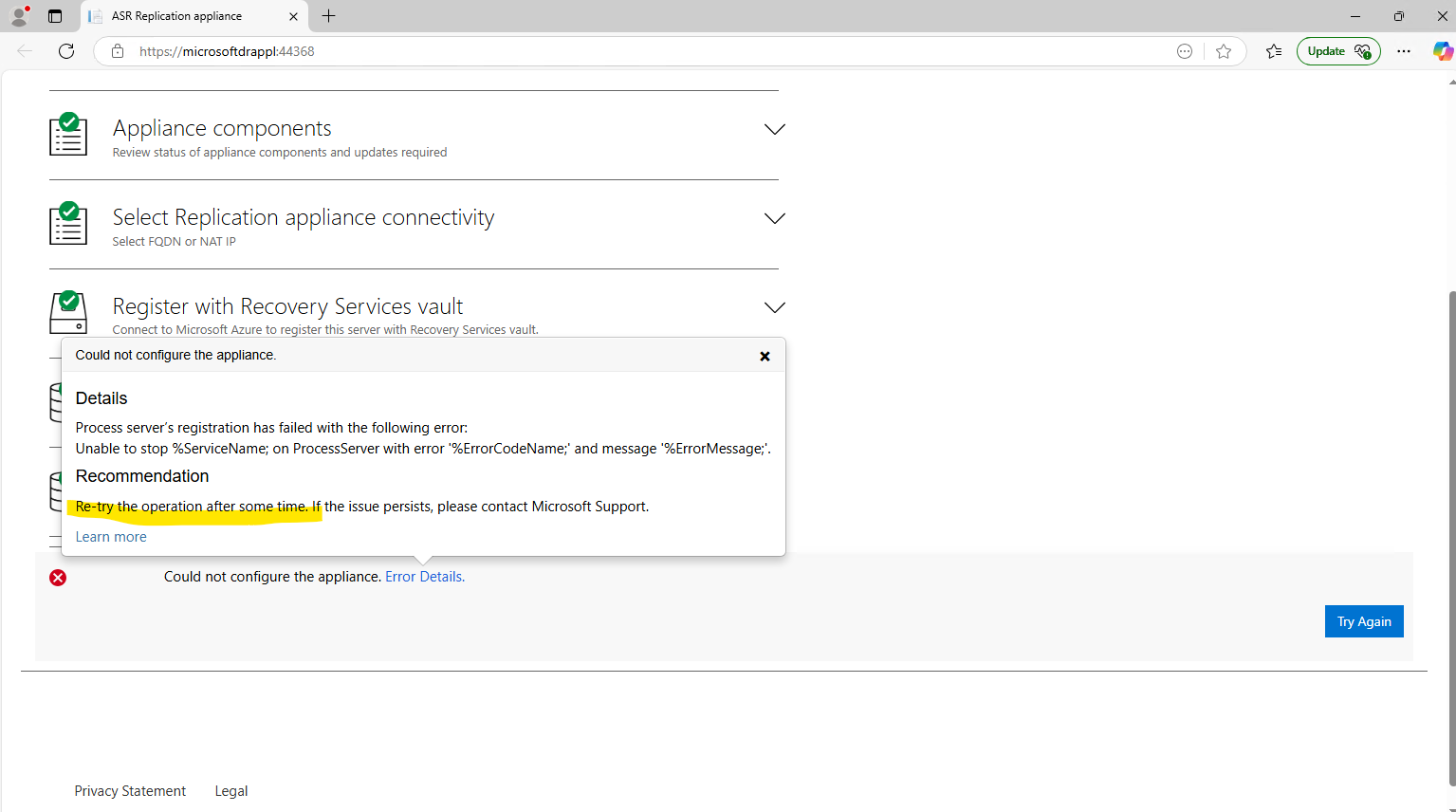Click the Details heading in popup
Image resolution: width=1456 pixels, height=812 pixels.
[x=101, y=398]
